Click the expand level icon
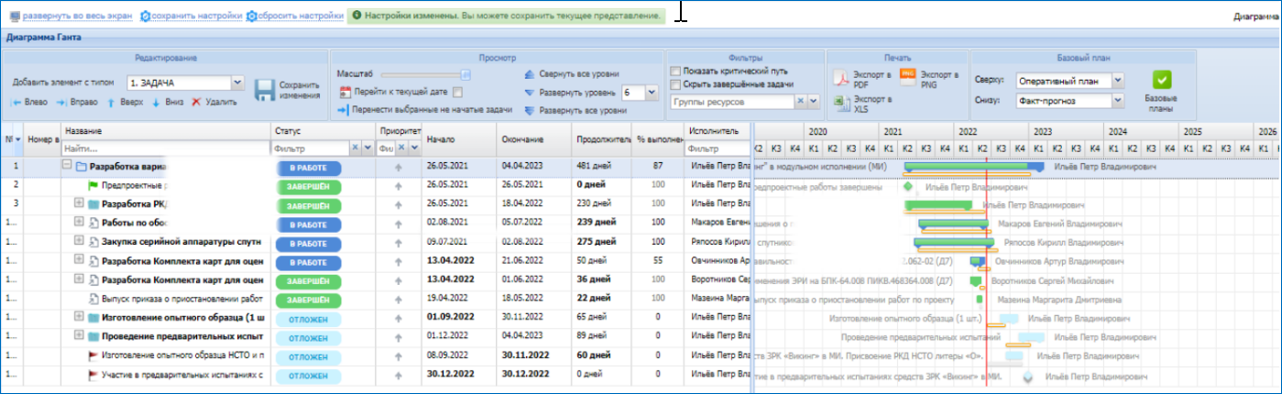This screenshot has width=1282, height=394. (529, 92)
